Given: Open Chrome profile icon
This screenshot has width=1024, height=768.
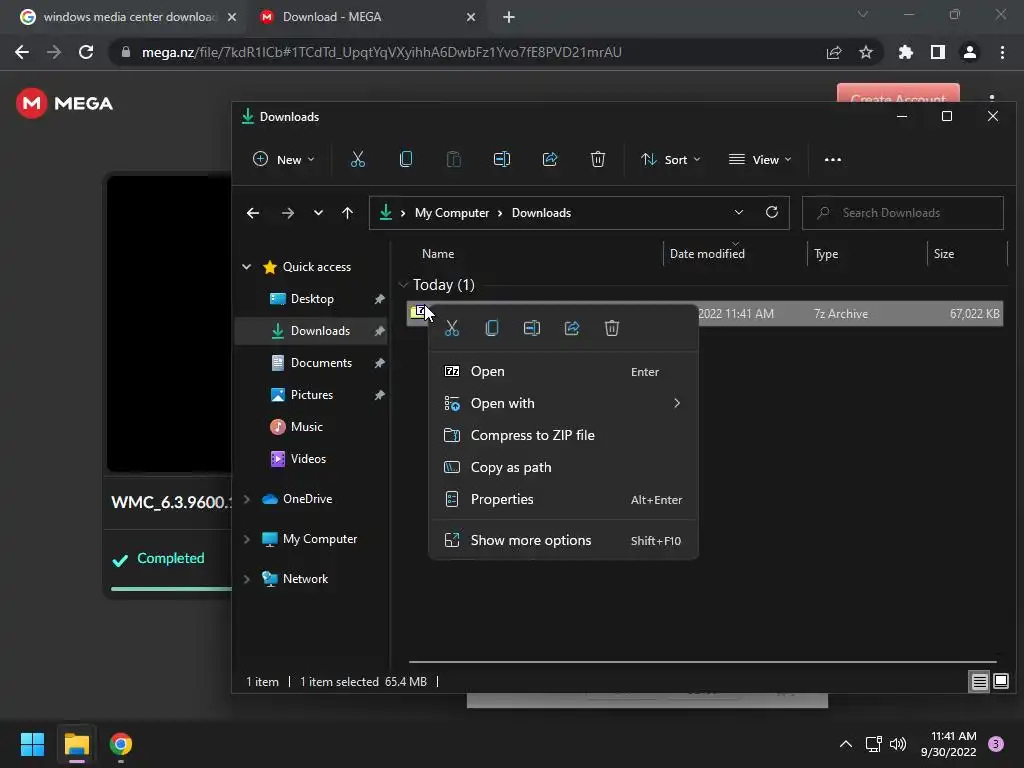Looking at the screenshot, I should (x=970, y=52).
